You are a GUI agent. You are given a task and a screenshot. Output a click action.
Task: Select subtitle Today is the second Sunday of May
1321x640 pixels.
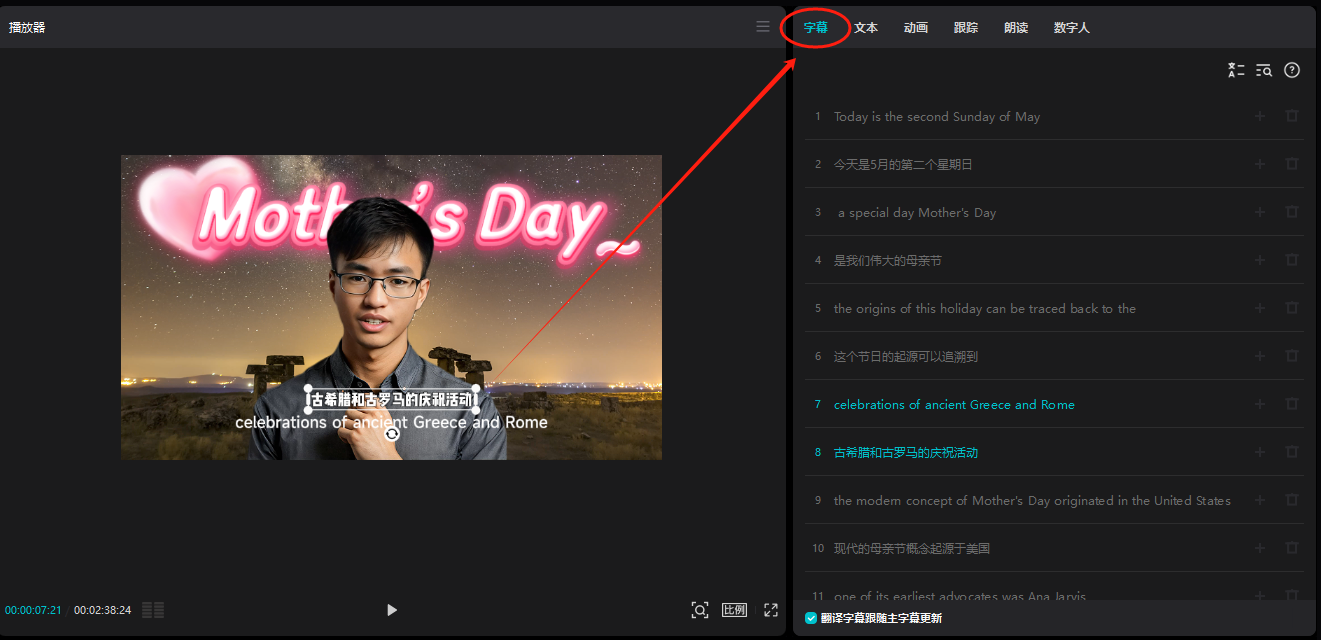point(1054,116)
